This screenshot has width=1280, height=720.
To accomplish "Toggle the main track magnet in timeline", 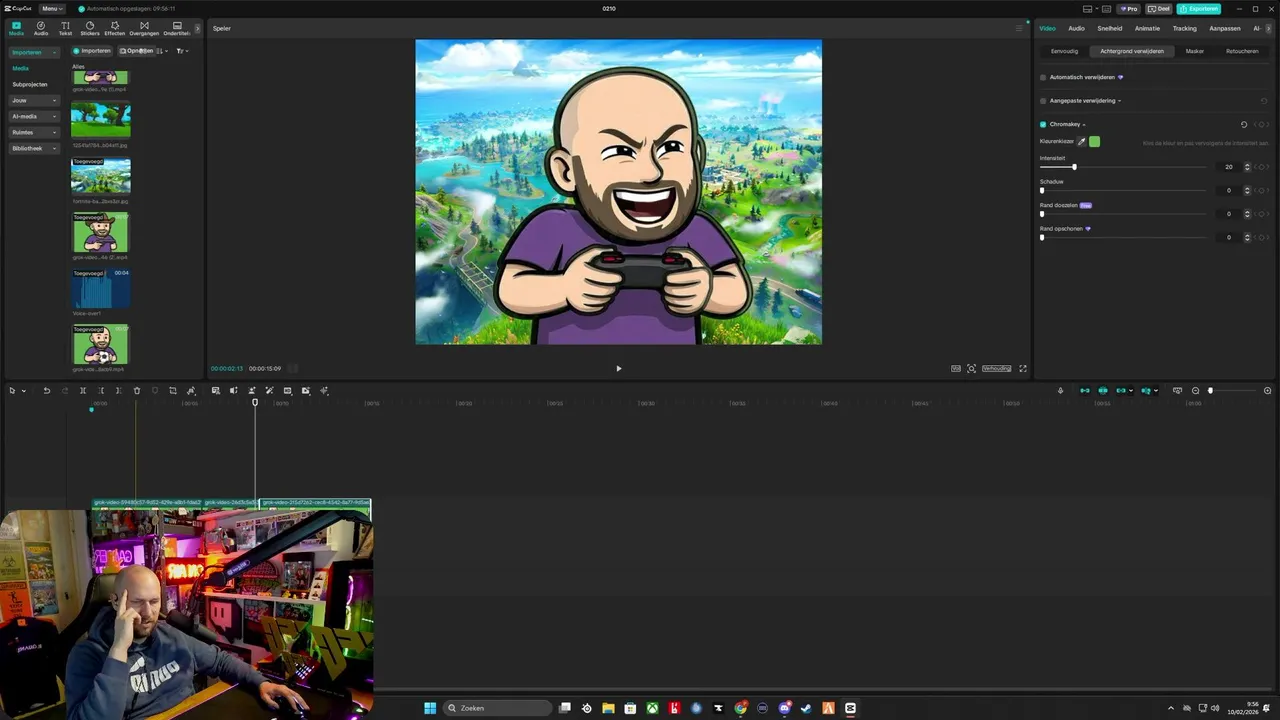I will [1085, 391].
